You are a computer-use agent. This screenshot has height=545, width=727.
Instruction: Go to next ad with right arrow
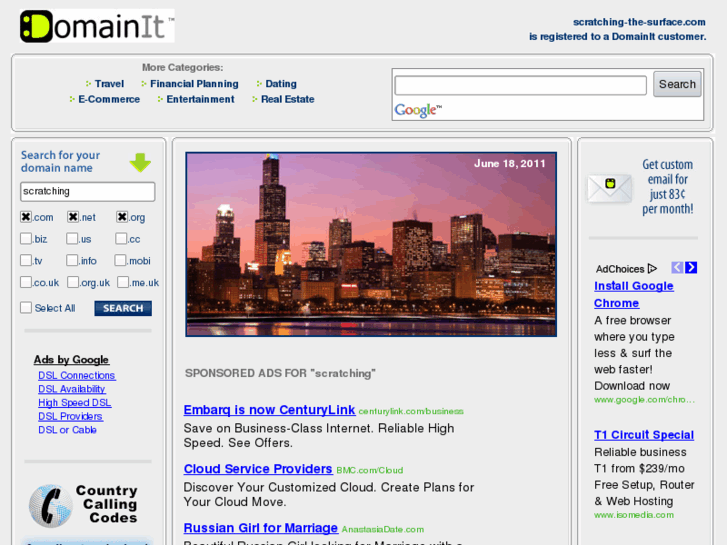[691, 268]
